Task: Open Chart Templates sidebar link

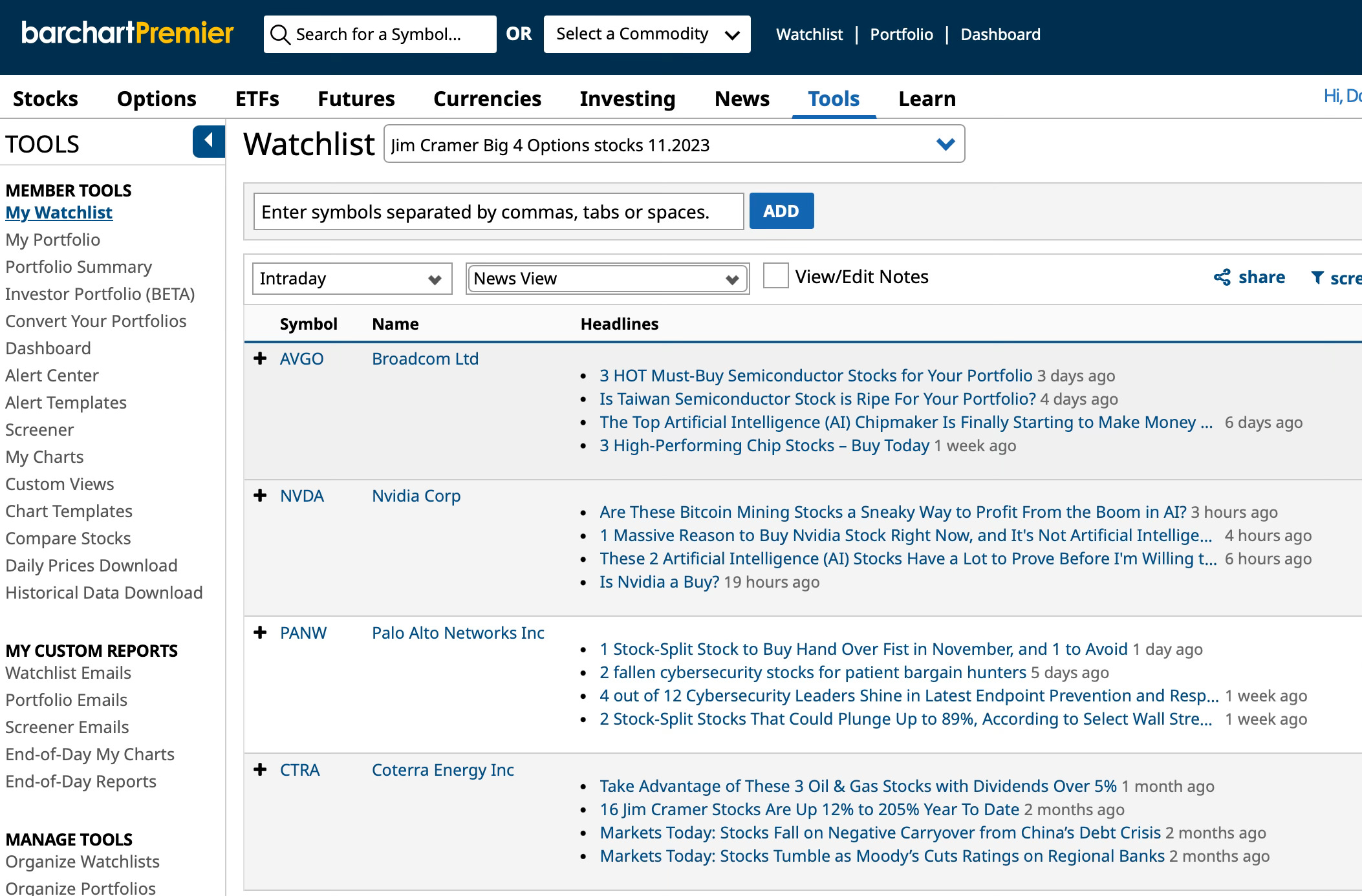Action: point(69,511)
